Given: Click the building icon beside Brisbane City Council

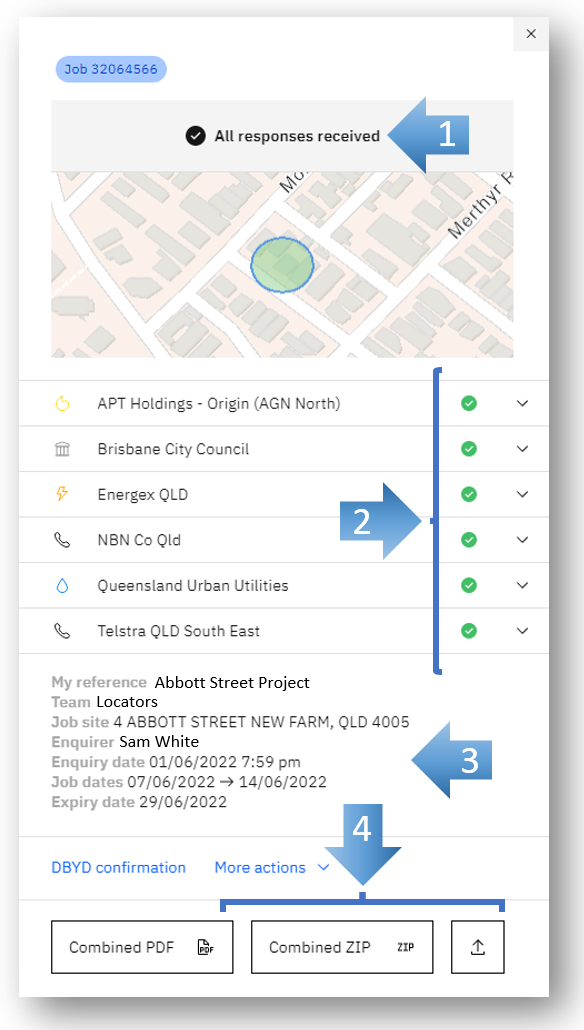Looking at the screenshot, I should pyautogui.click(x=62, y=449).
